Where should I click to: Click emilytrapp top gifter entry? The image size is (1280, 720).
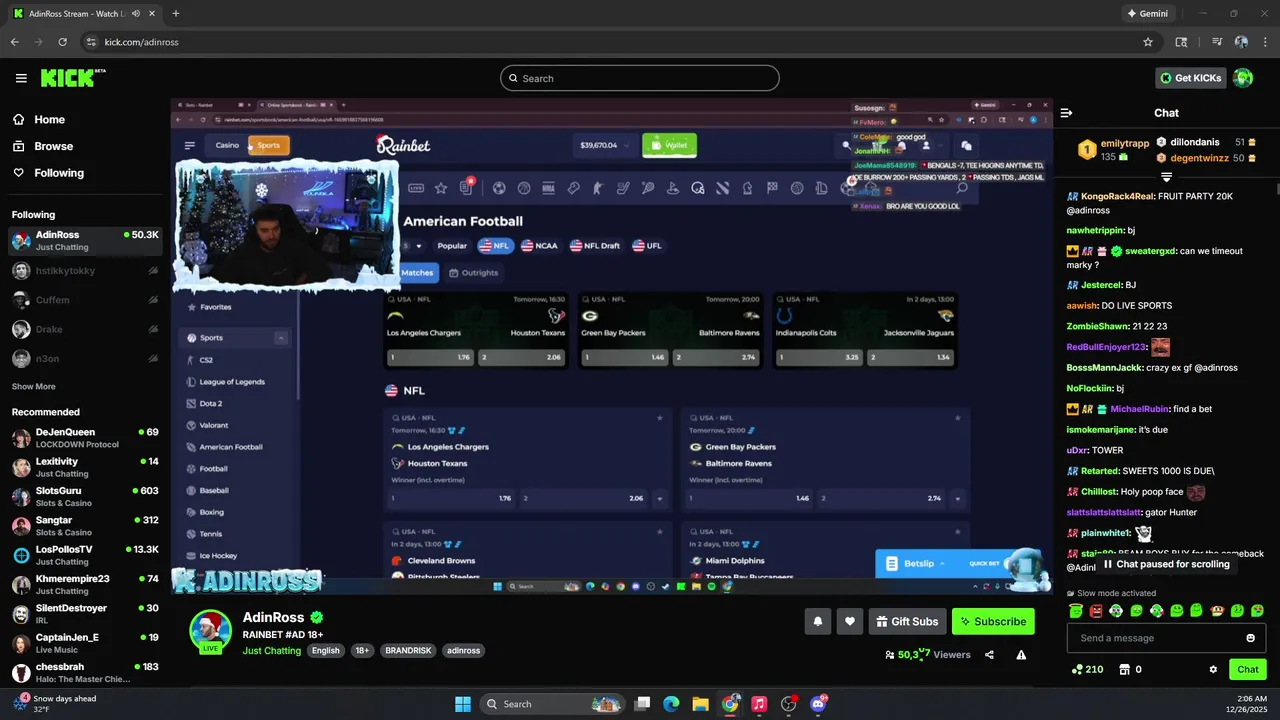1112,150
